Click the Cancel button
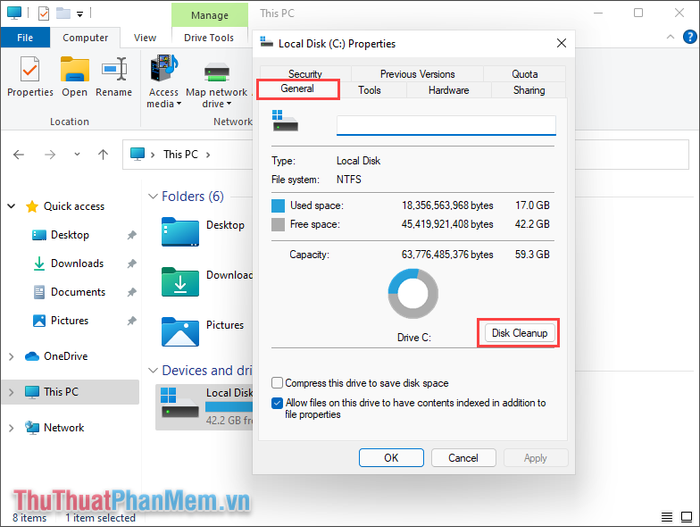This screenshot has height=527, width=700. tap(463, 458)
